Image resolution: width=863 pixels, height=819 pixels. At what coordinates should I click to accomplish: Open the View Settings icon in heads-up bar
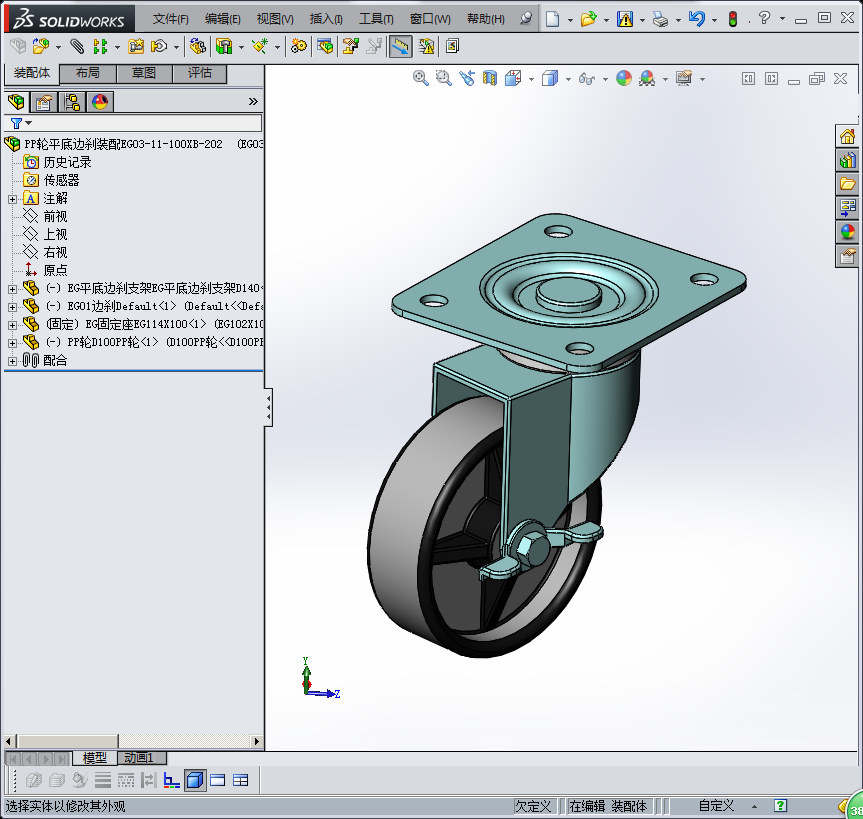click(x=684, y=78)
